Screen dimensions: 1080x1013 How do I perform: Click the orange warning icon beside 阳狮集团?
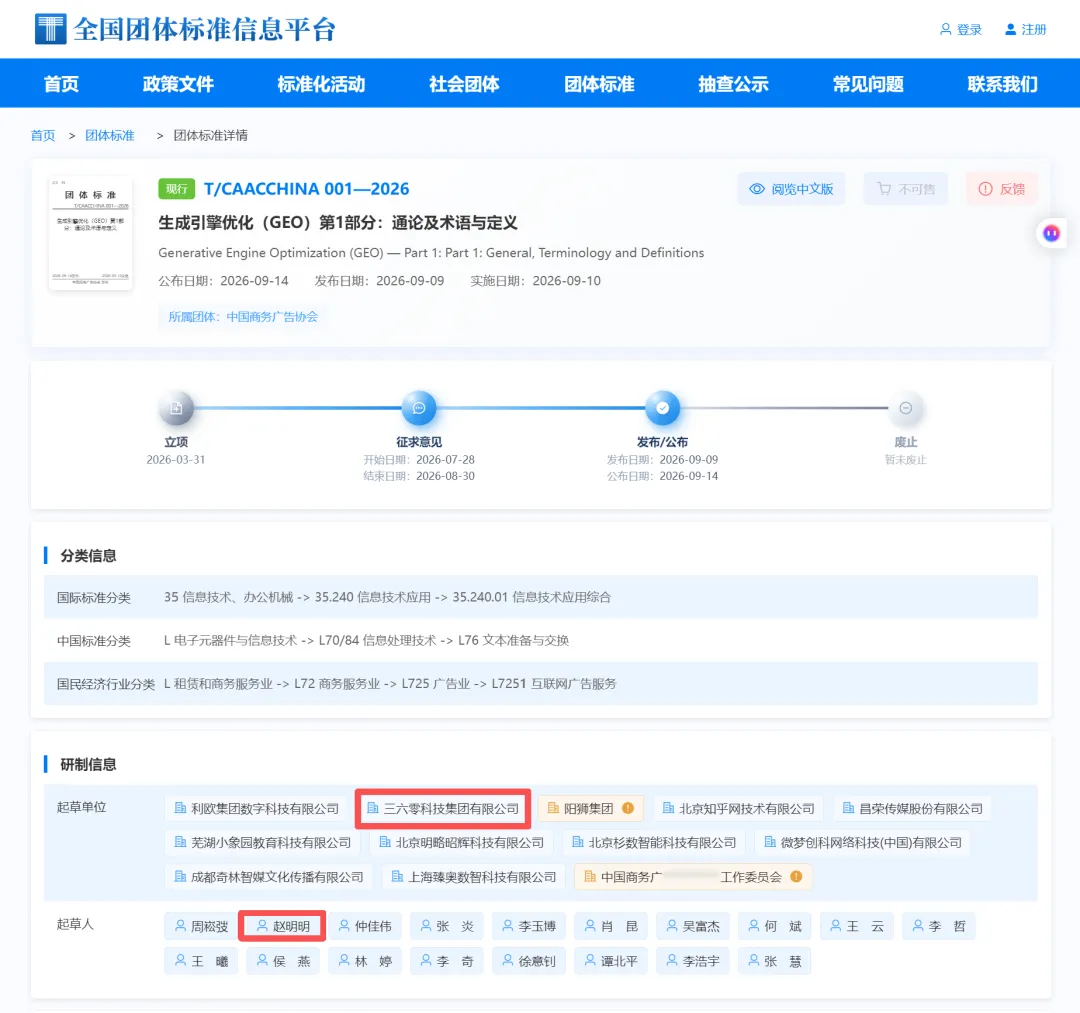tap(627, 808)
